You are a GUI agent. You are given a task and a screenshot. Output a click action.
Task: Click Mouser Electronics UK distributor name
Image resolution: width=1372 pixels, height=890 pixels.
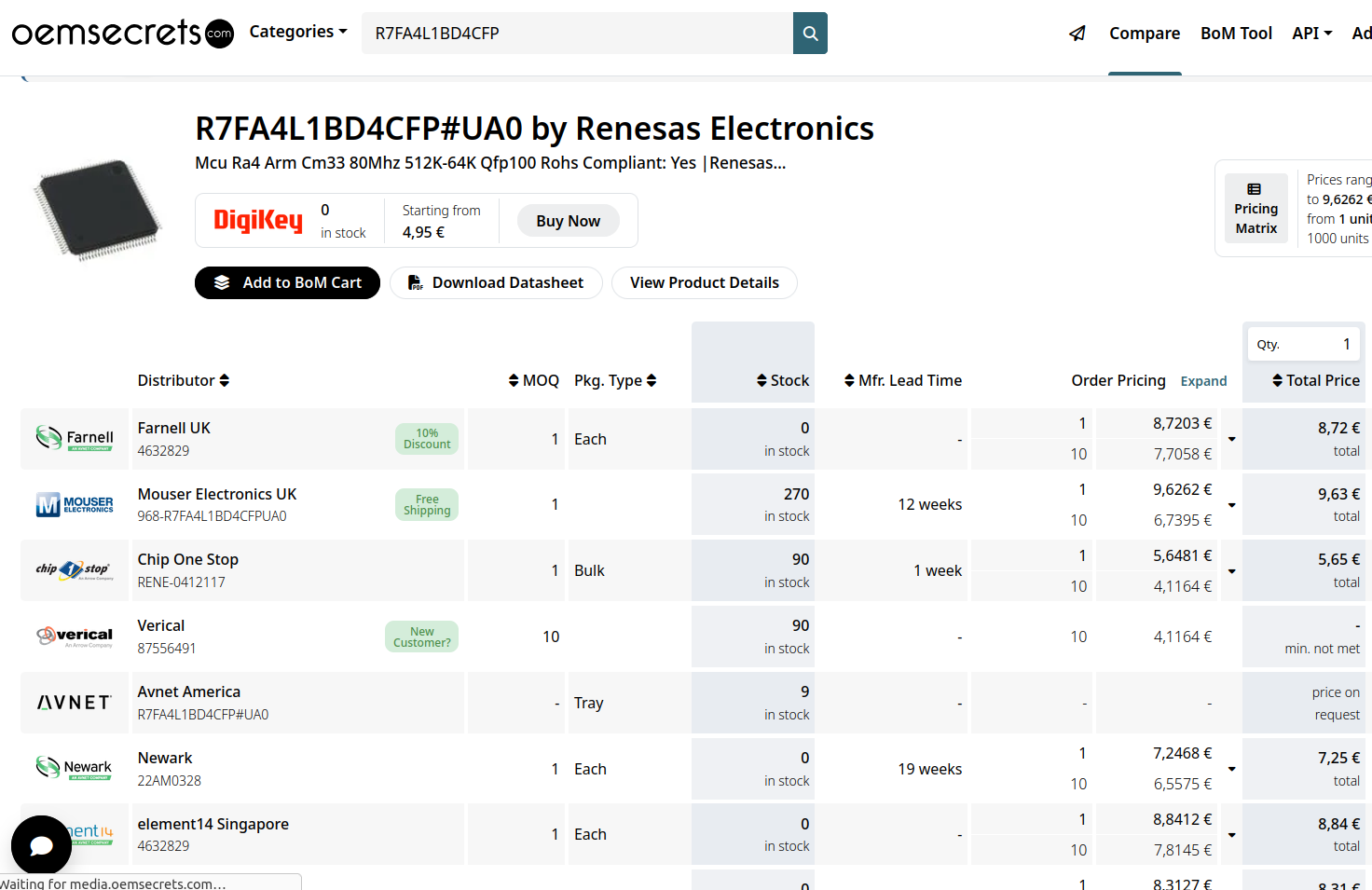point(217,494)
